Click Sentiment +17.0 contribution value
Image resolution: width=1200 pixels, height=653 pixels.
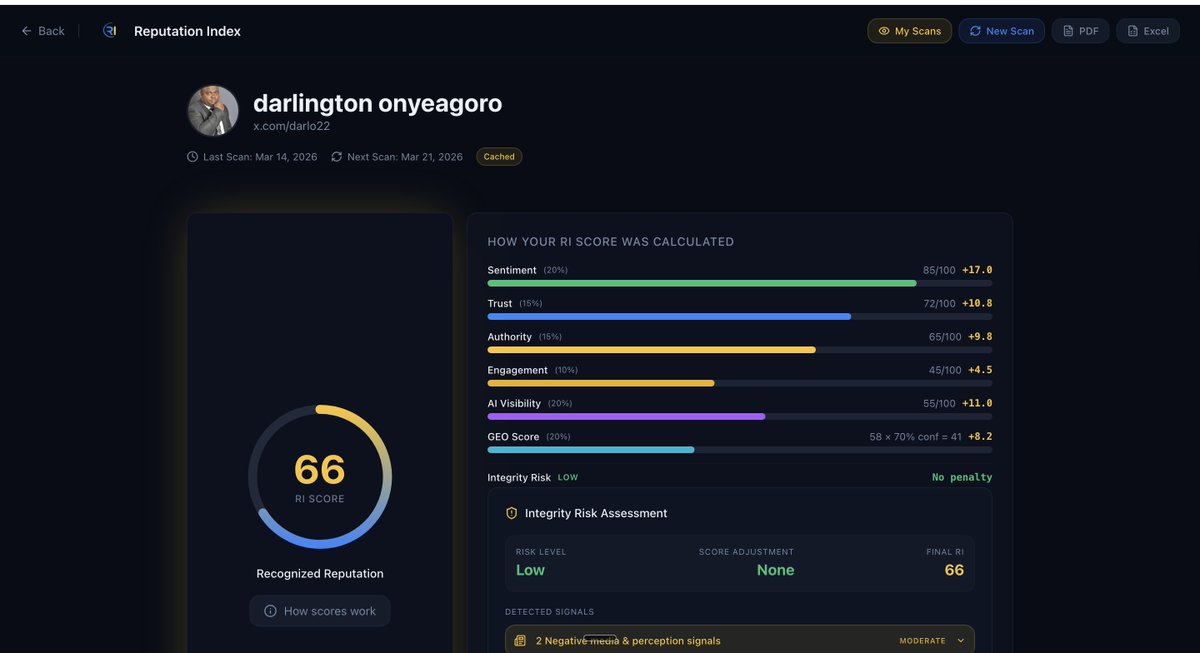(977, 270)
